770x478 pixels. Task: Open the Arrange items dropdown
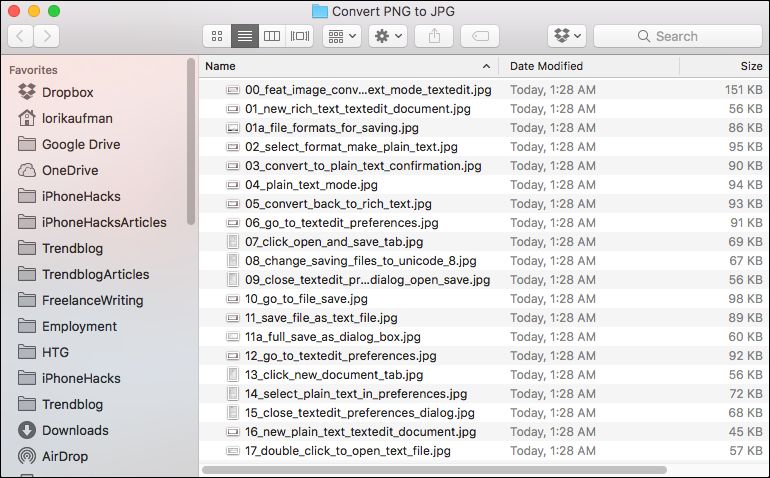coord(341,36)
